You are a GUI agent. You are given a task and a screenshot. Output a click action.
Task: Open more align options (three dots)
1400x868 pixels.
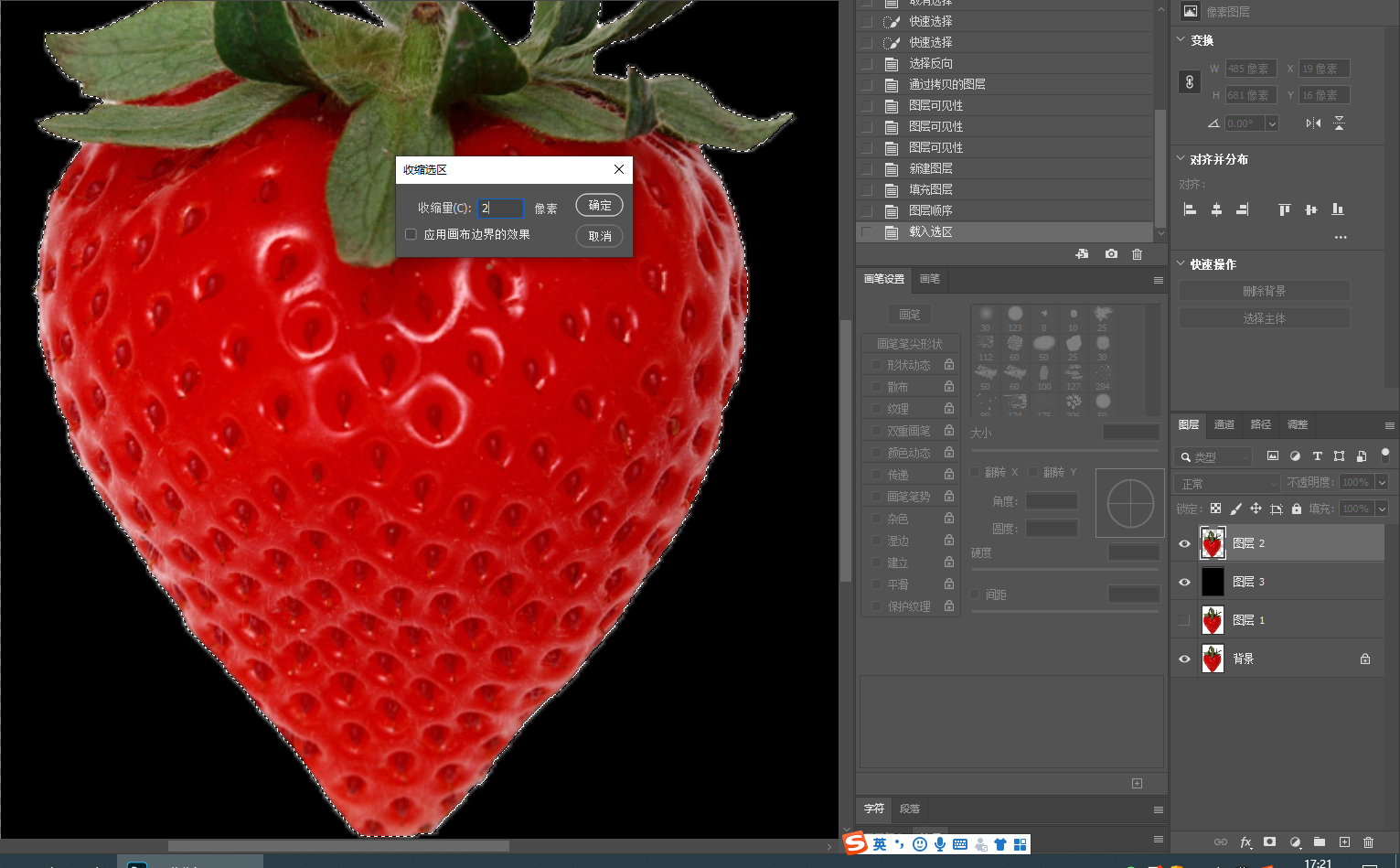[x=1341, y=237]
